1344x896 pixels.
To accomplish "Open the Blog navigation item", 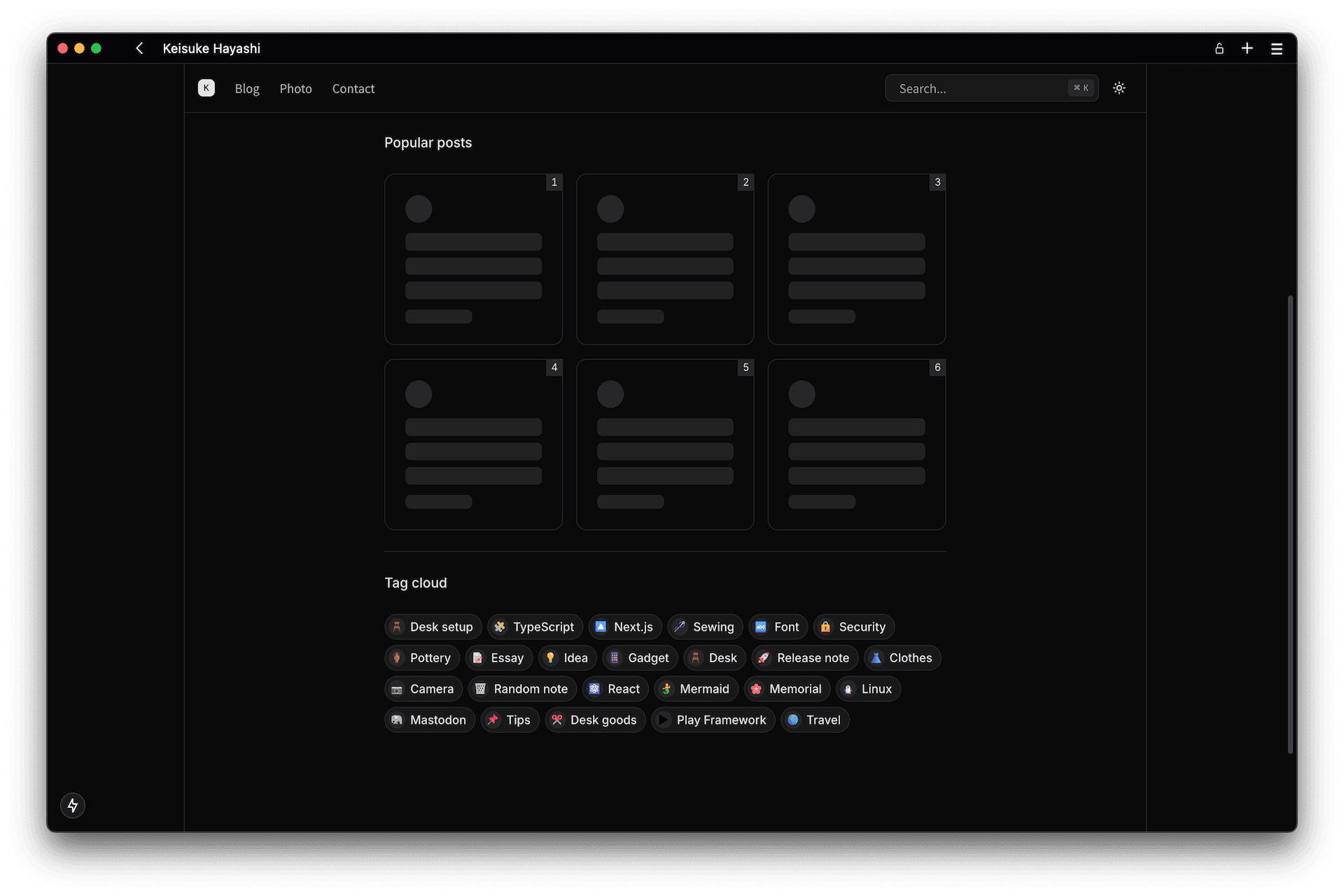I will tap(247, 89).
